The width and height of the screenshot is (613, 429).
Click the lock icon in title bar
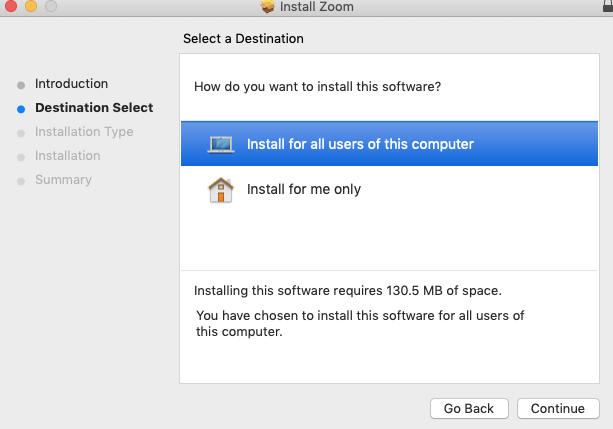coord(608,5)
